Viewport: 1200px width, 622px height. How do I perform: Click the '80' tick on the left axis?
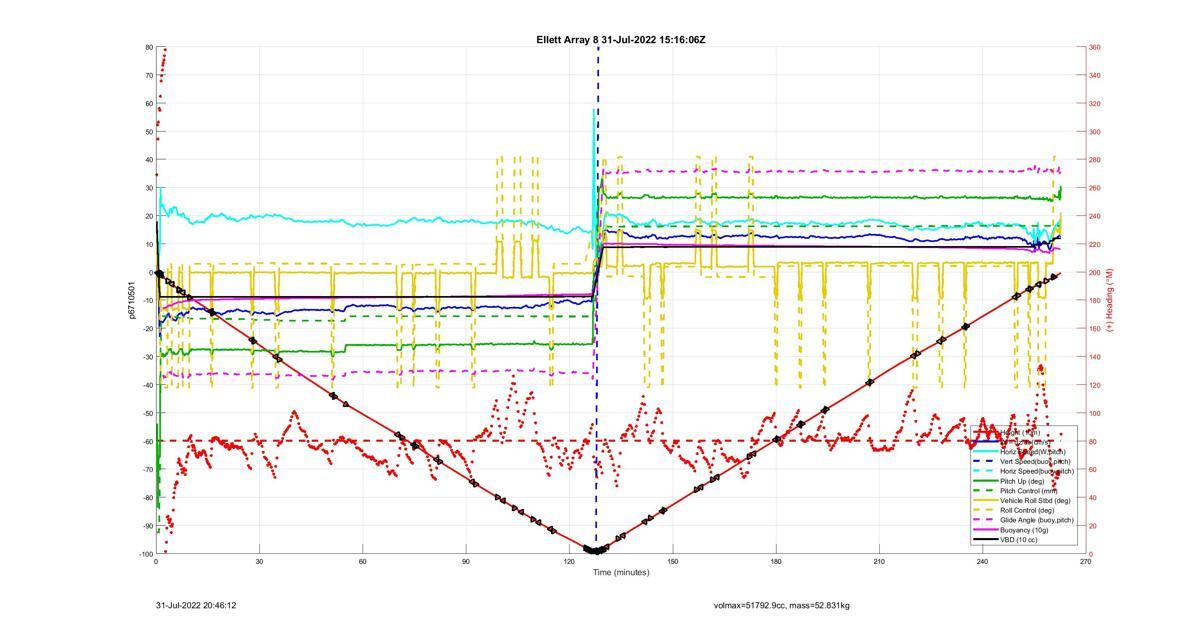coord(149,47)
